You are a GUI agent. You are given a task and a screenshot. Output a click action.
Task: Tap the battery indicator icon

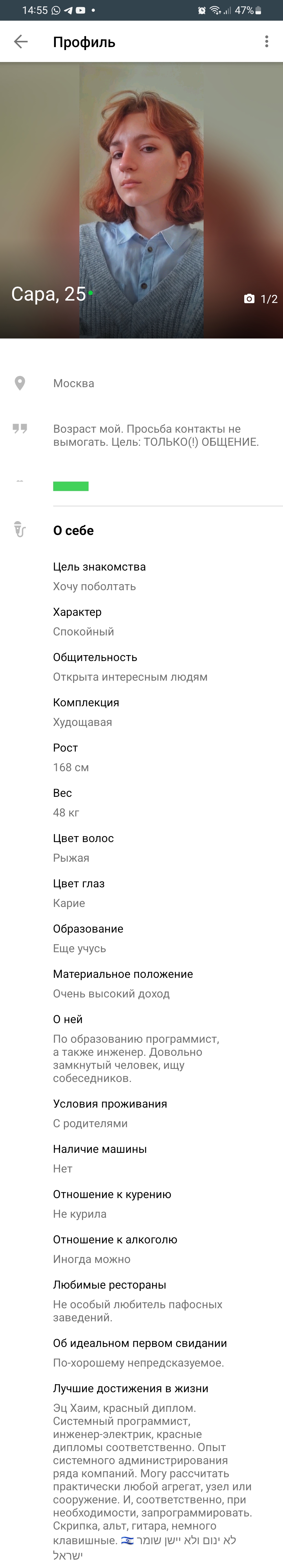259,10
